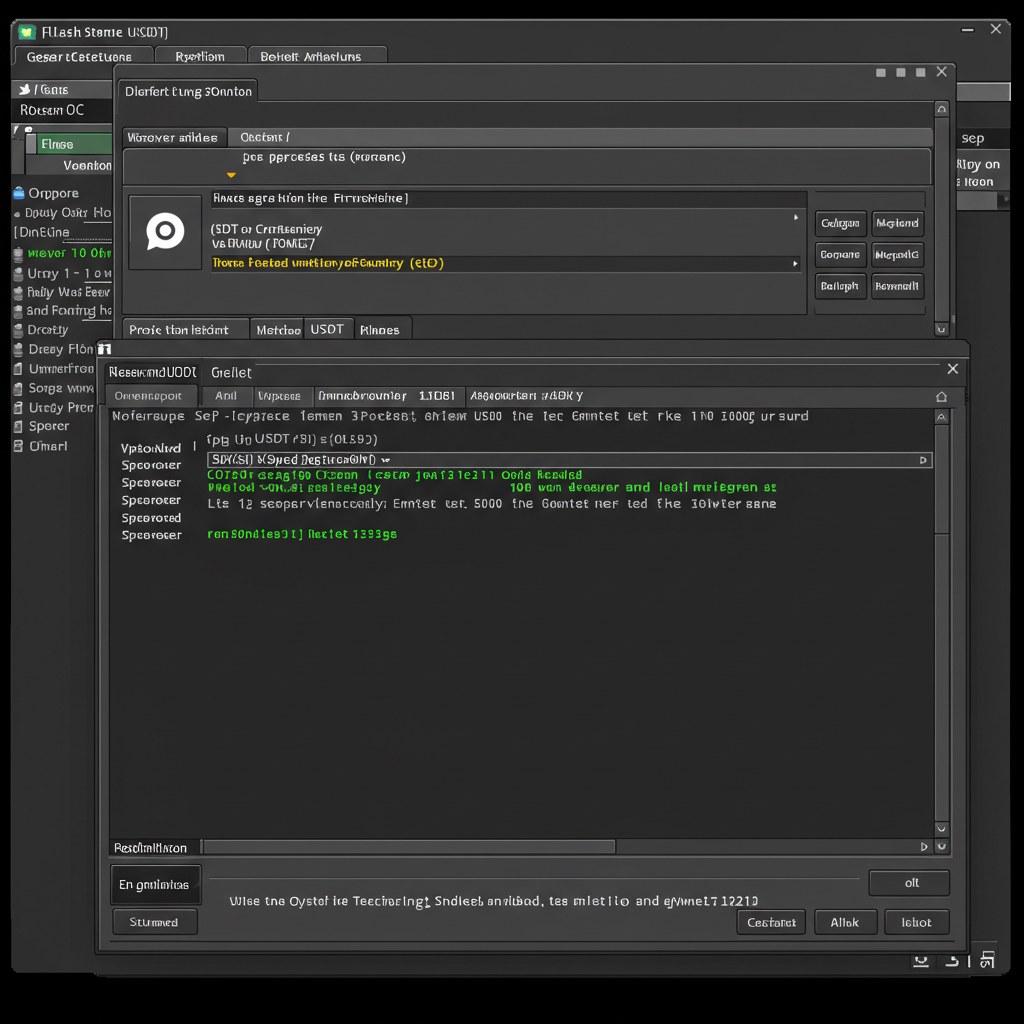The width and height of the screenshot is (1024, 1024).
Task: Select the 'Wbrover anildes' tab
Action: point(174,137)
